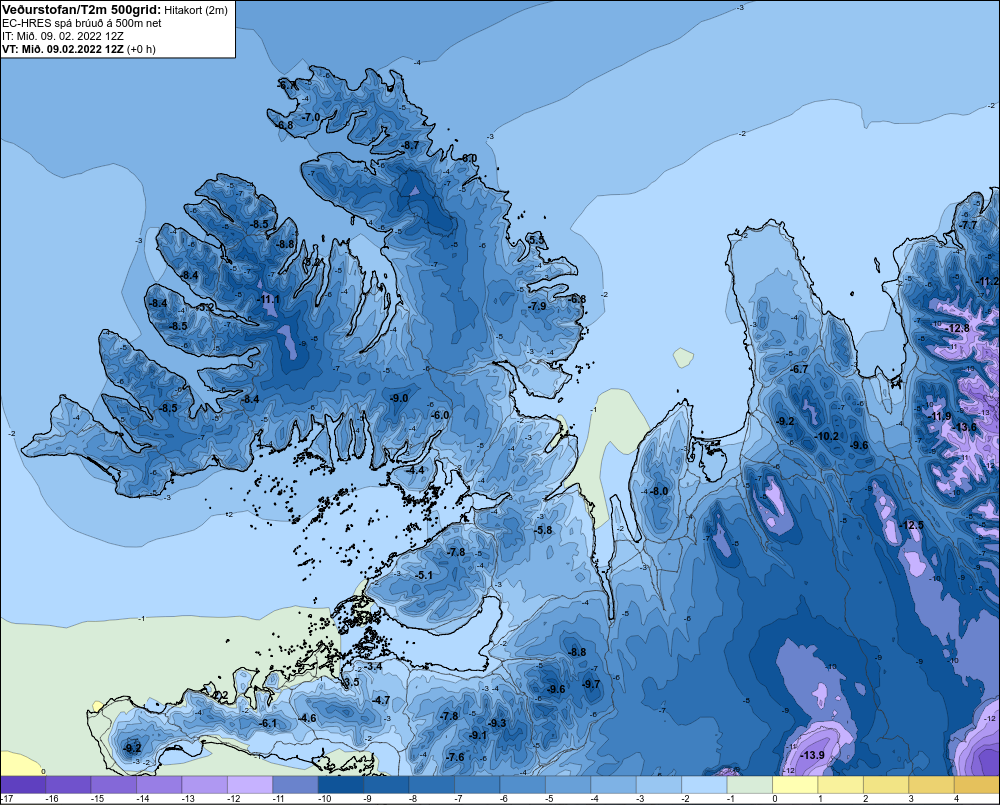Click the -13.9 temperature label
1000x805 pixels.
(x=812, y=755)
